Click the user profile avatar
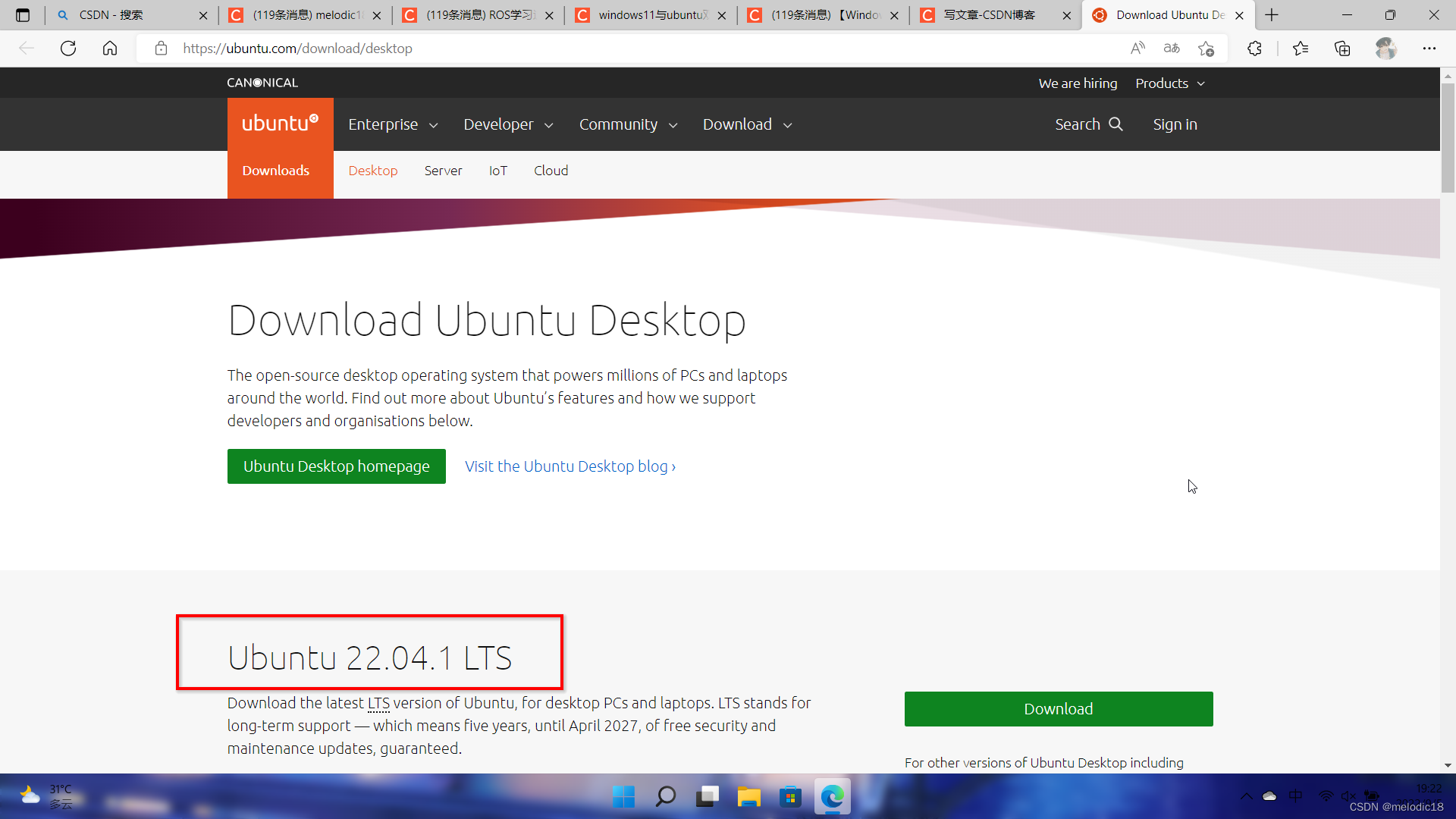1456x819 pixels. pos(1386,49)
